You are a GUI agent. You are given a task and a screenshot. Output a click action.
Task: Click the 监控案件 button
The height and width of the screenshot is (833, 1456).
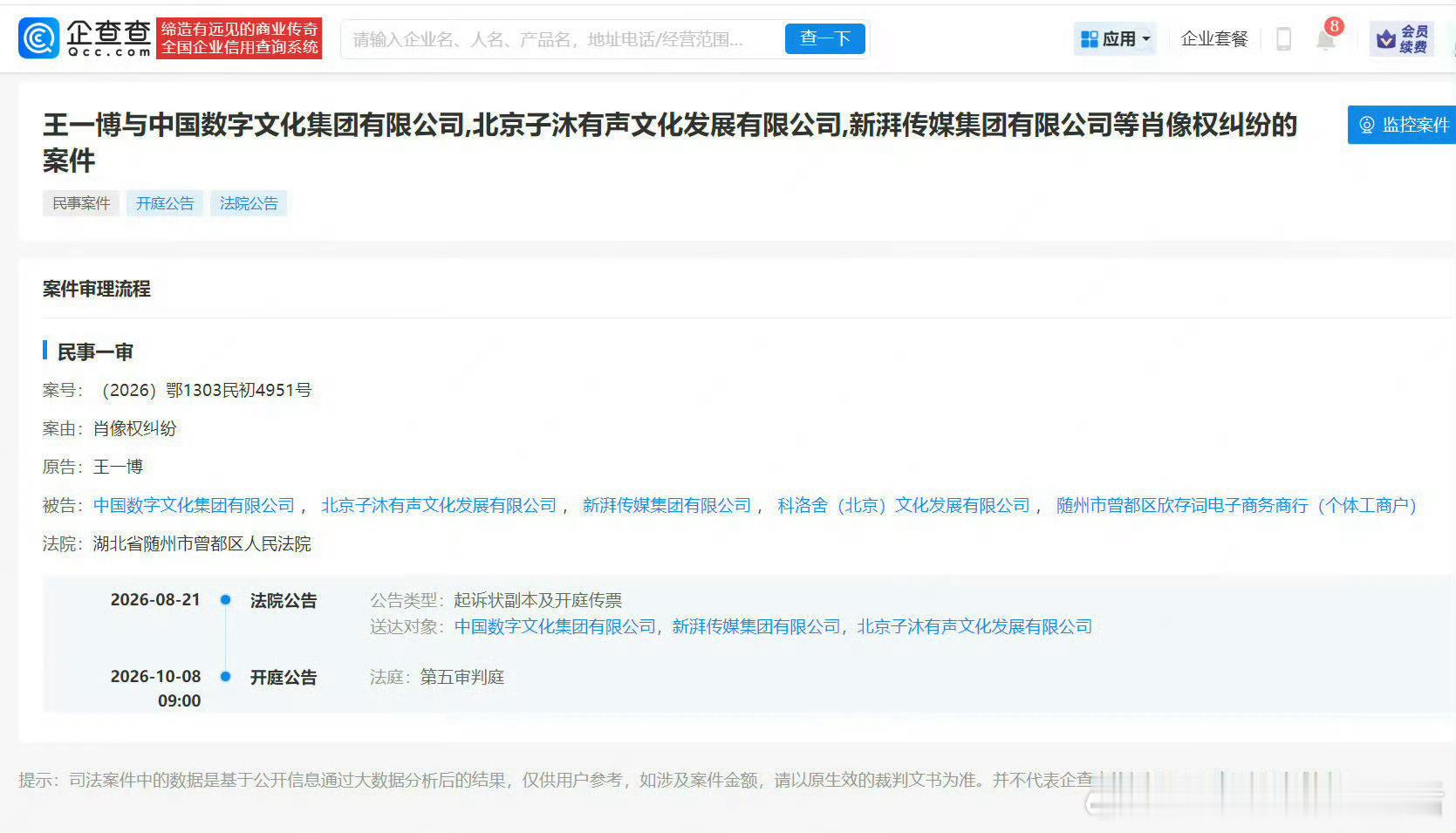[1402, 125]
